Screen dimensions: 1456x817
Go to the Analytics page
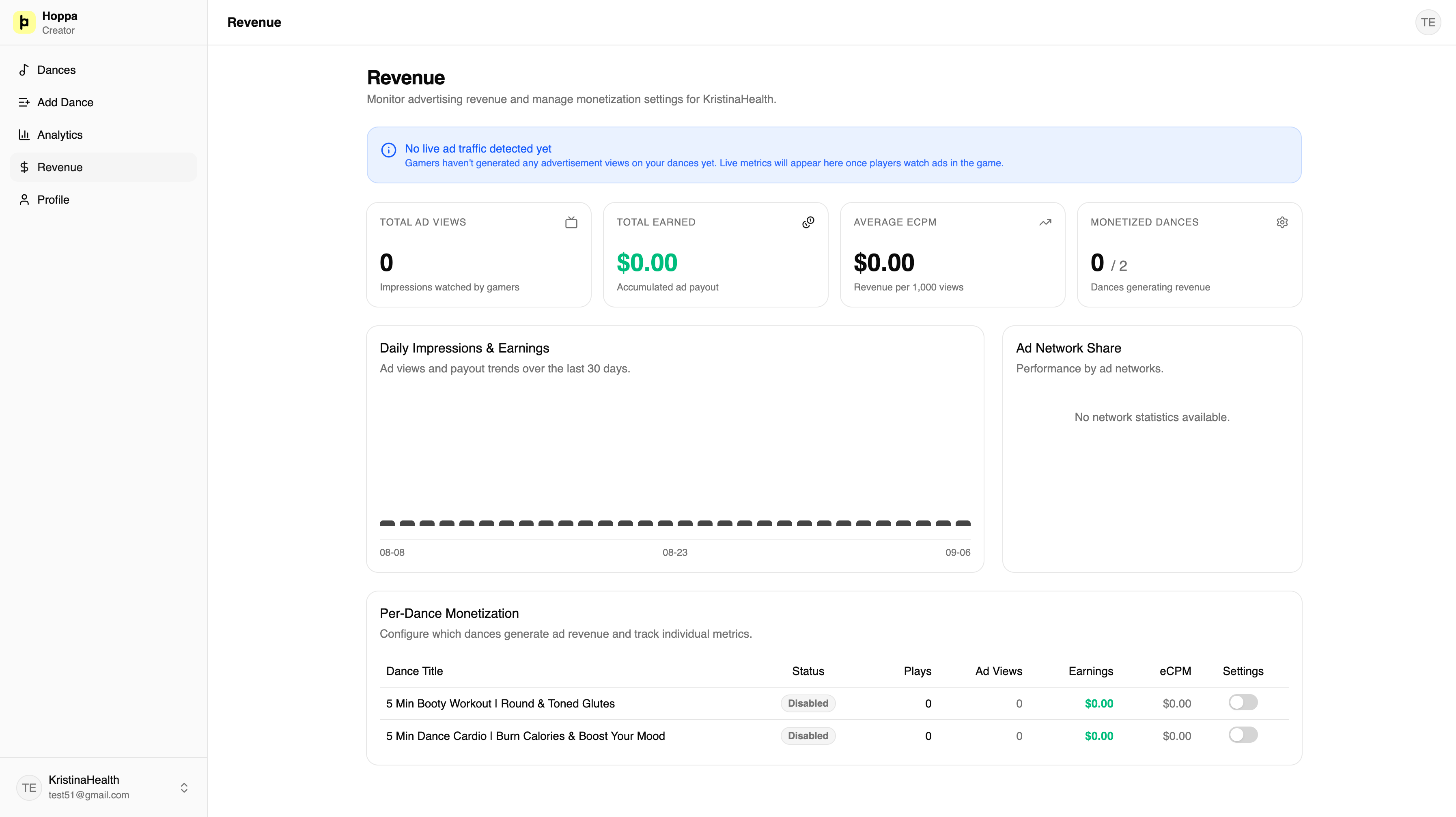pos(103,134)
